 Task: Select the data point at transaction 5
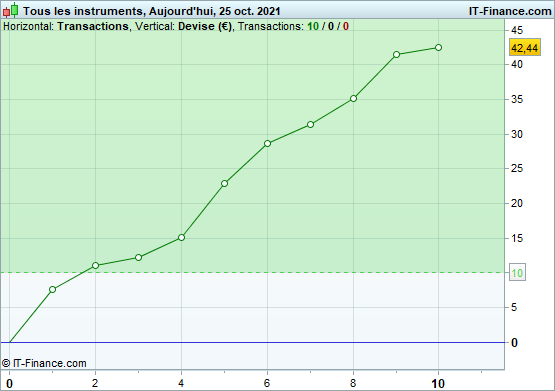(224, 183)
